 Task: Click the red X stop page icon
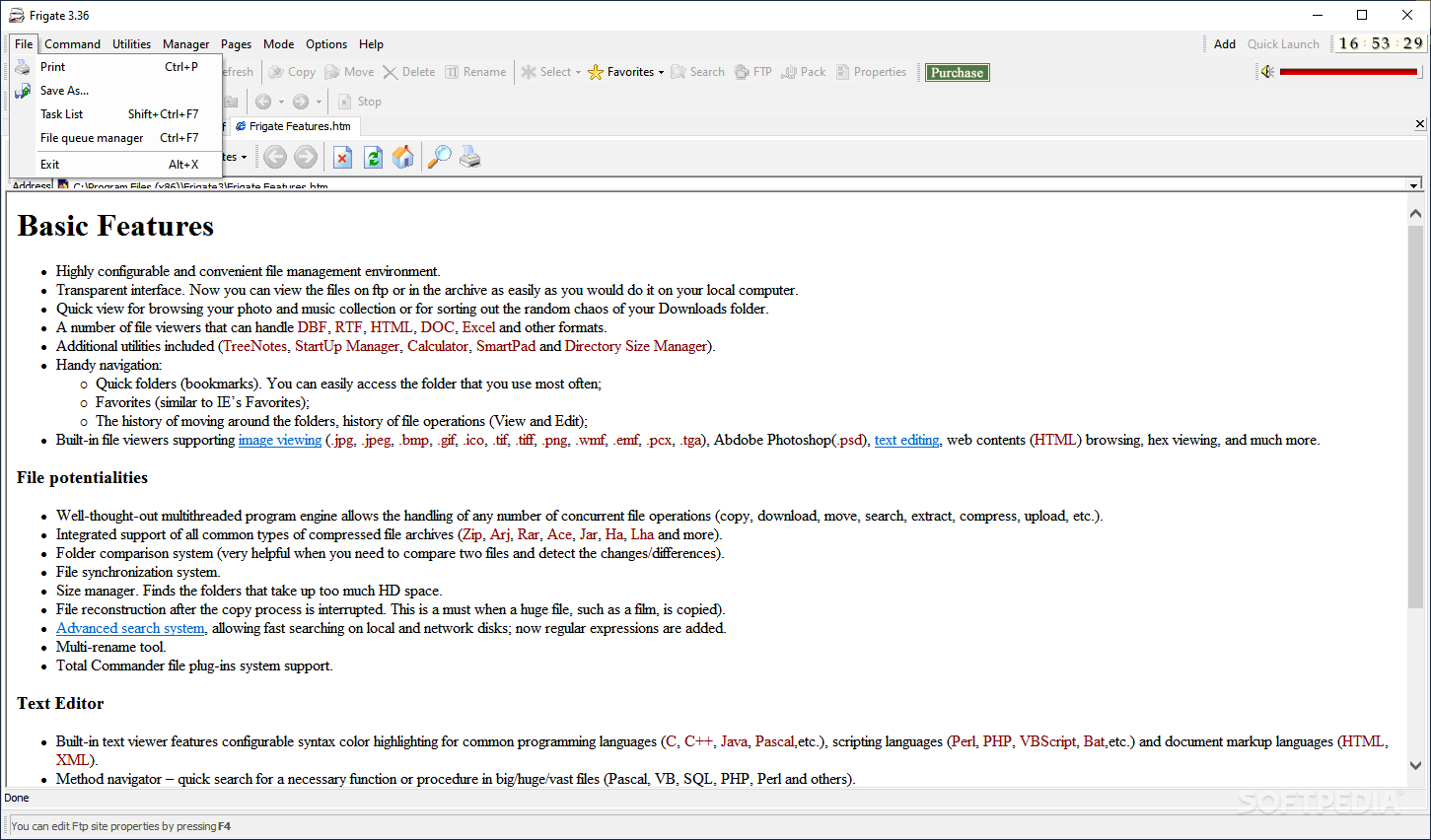pos(342,157)
